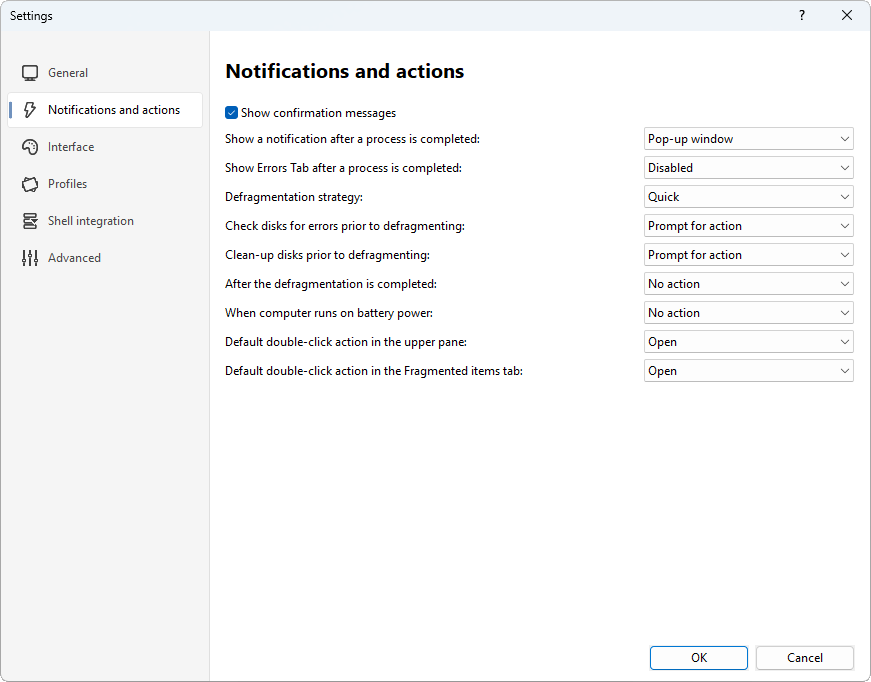This screenshot has width=871, height=682.
Task: Click the Notifications and actions heading
Action: (344, 71)
